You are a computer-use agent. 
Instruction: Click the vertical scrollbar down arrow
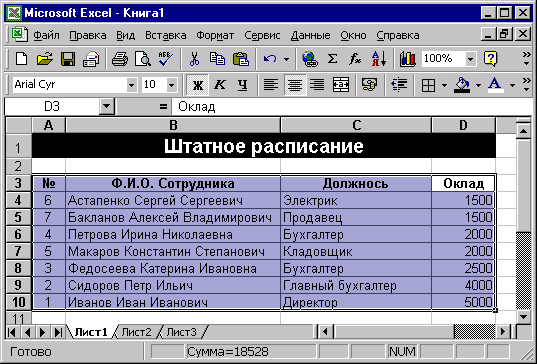[523, 317]
